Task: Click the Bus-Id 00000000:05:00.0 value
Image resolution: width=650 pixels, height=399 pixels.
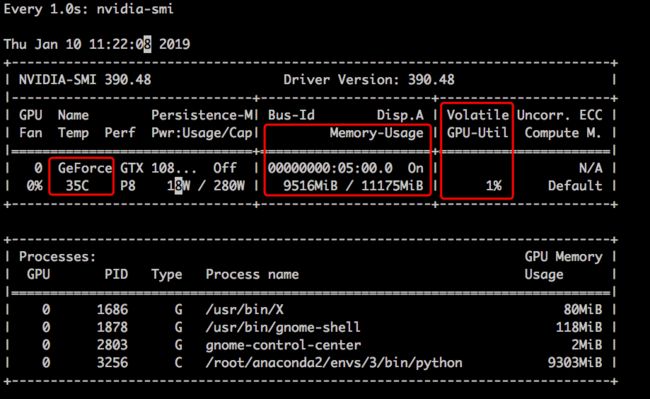Action: pos(330,168)
